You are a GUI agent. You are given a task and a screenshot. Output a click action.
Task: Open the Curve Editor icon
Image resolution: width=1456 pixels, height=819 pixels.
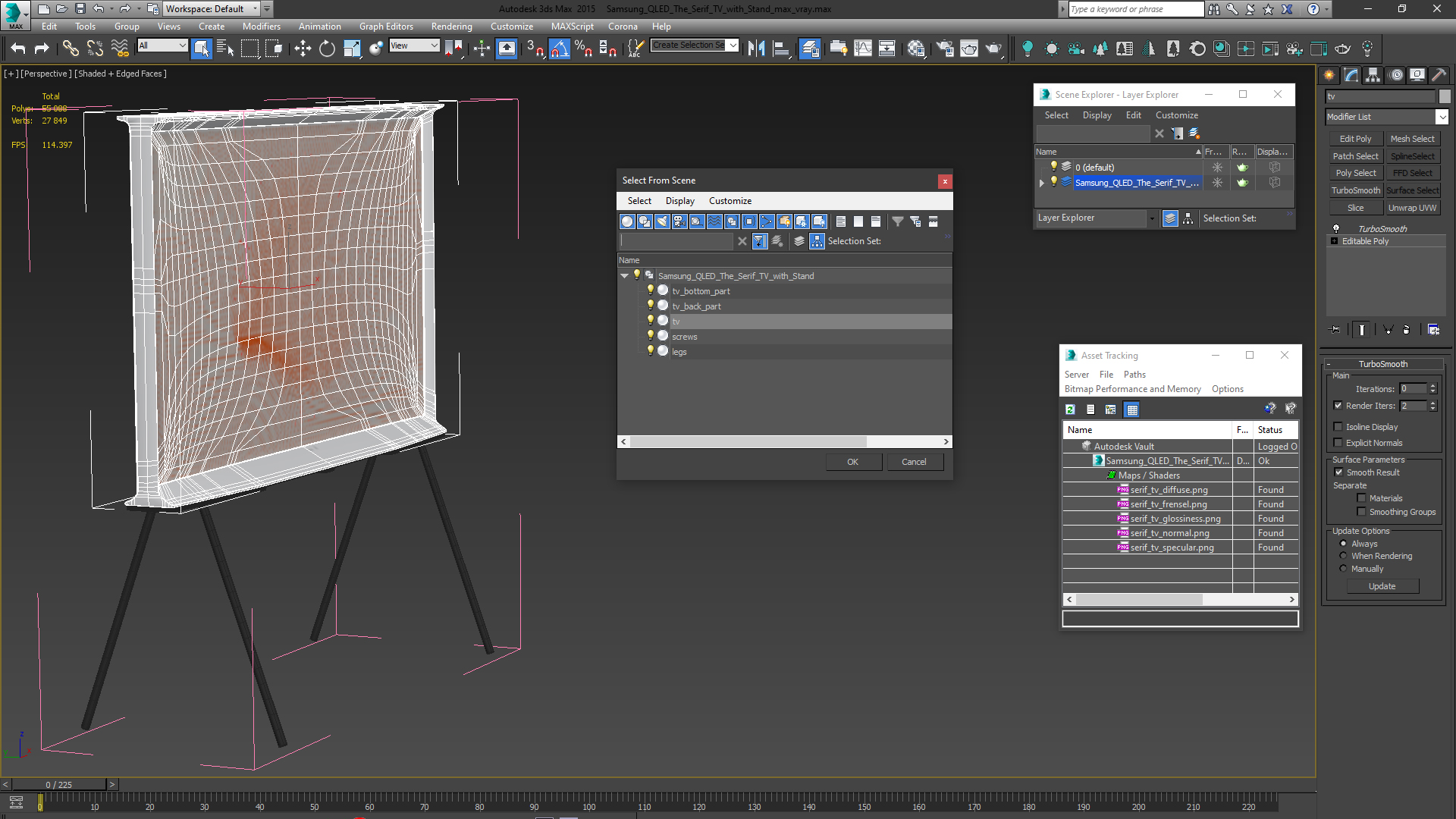[863, 49]
